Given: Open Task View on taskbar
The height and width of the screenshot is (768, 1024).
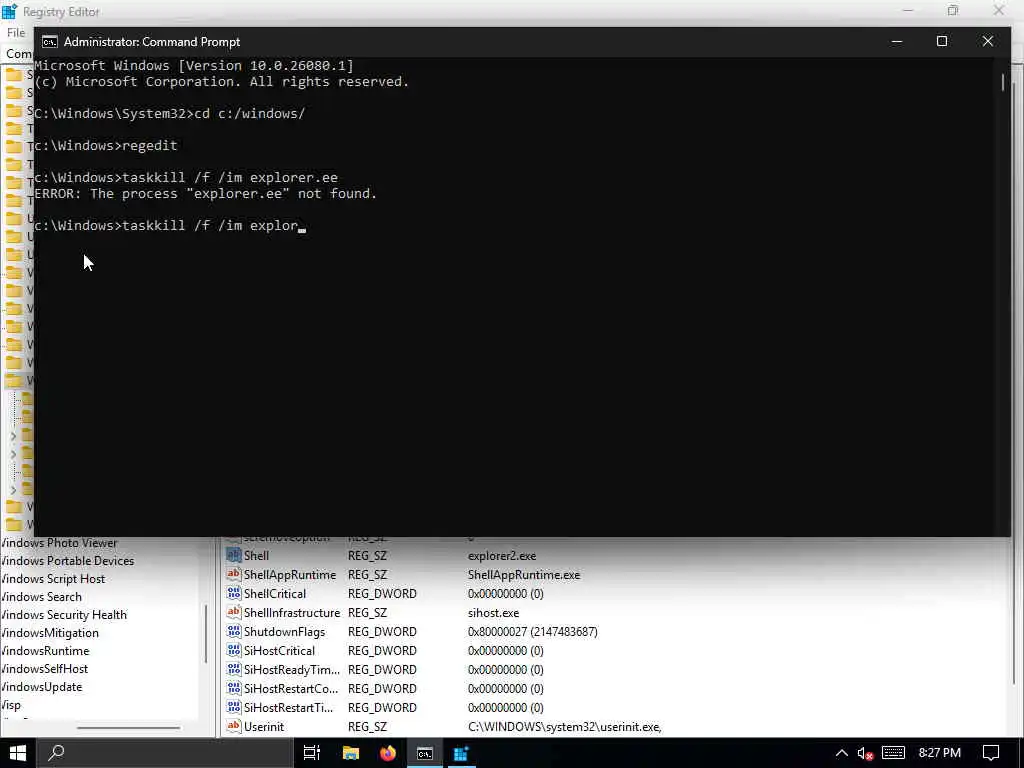Looking at the screenshot, I should tap(312, 753).
